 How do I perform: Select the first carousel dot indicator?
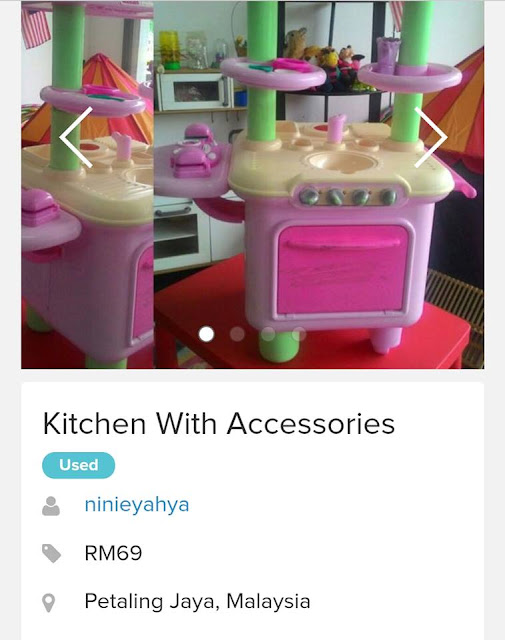(x=206, y=334)
